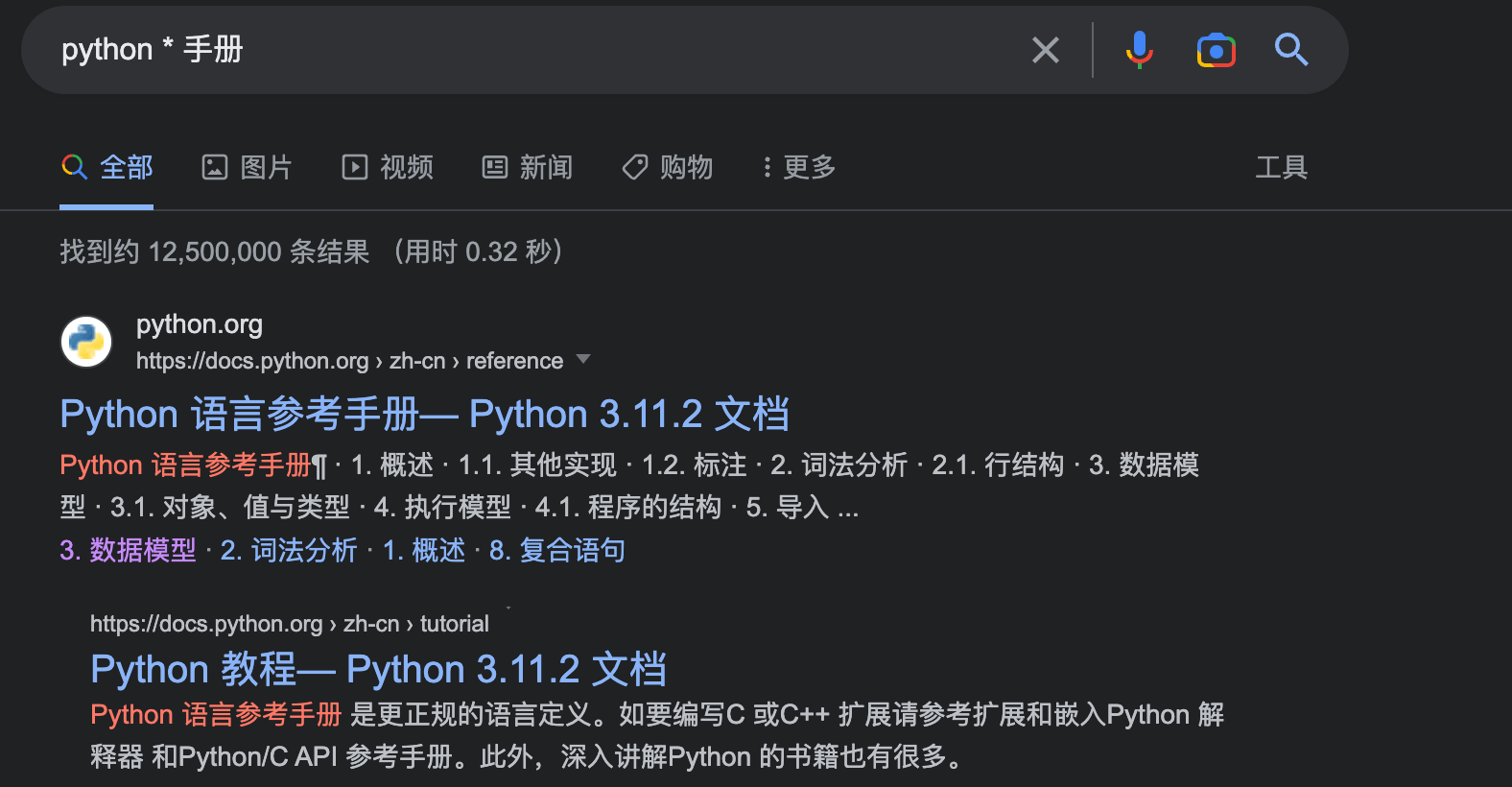
Task: Start voice search with microphone icon
Action: (1139, 50)
